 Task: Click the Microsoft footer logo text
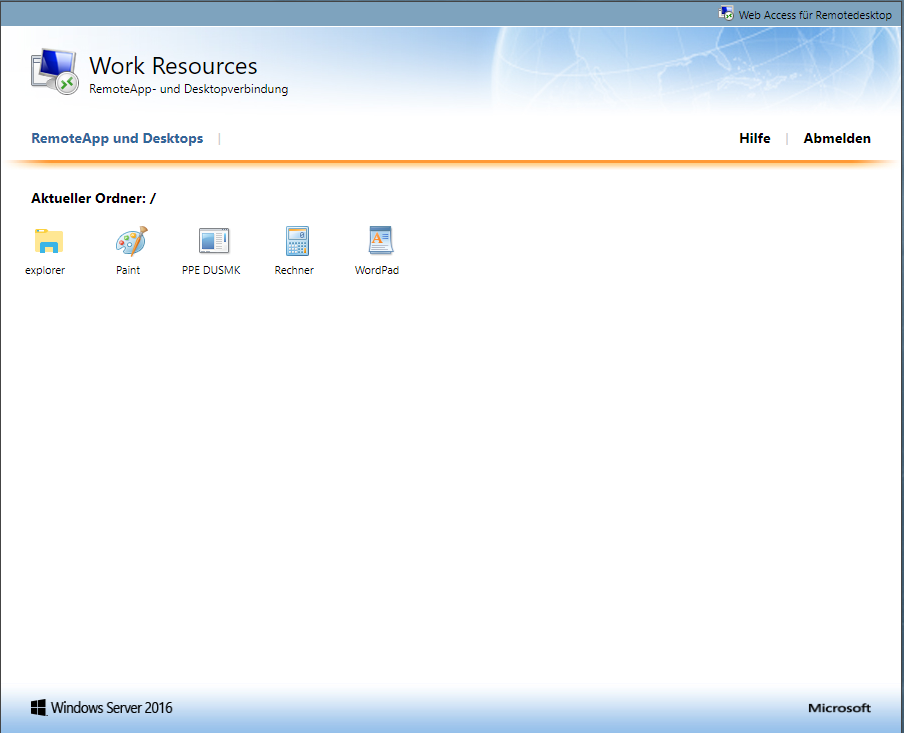[x=839, y=708]
